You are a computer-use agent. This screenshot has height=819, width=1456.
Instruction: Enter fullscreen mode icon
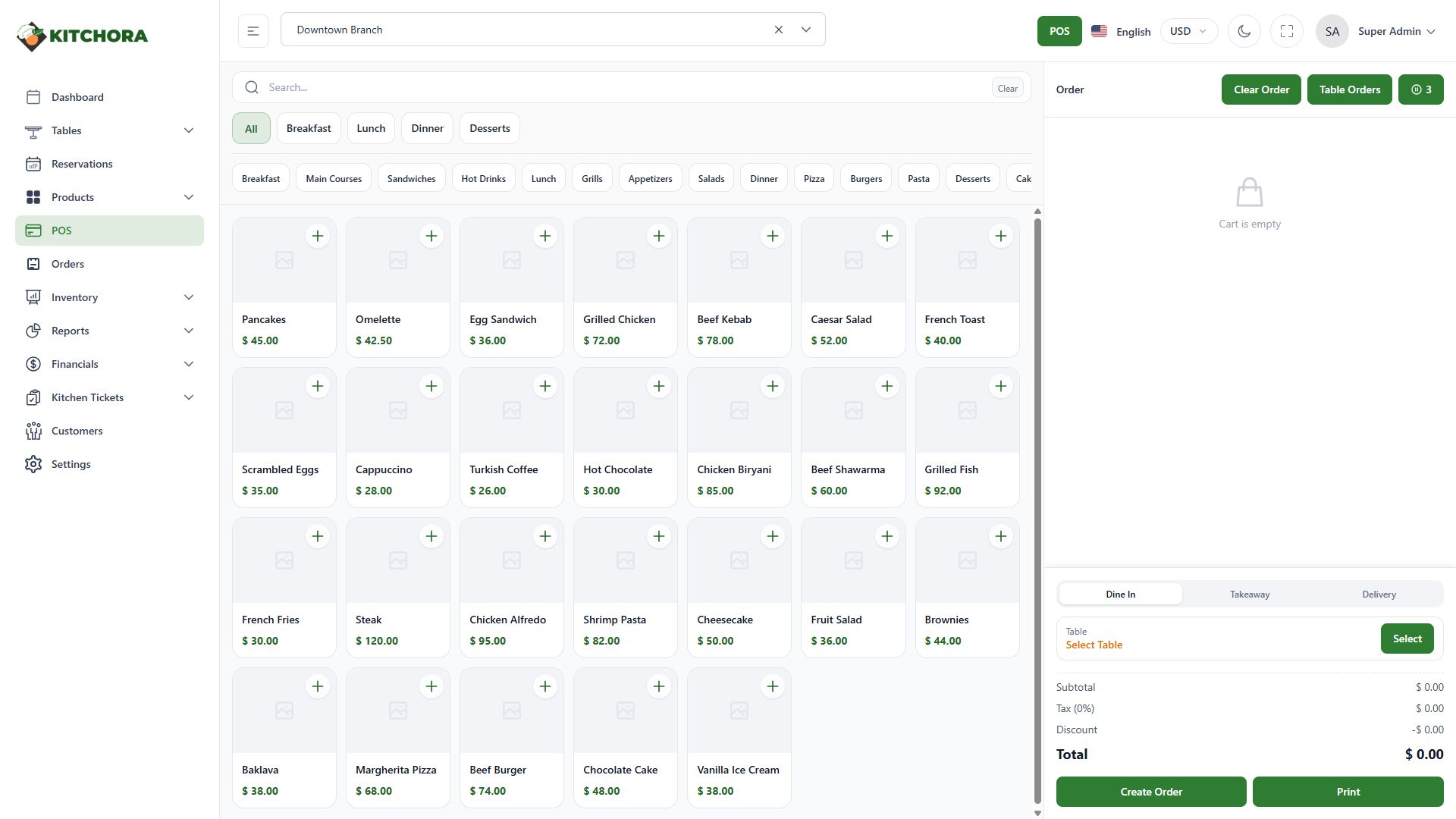[x=1286, y=31]
